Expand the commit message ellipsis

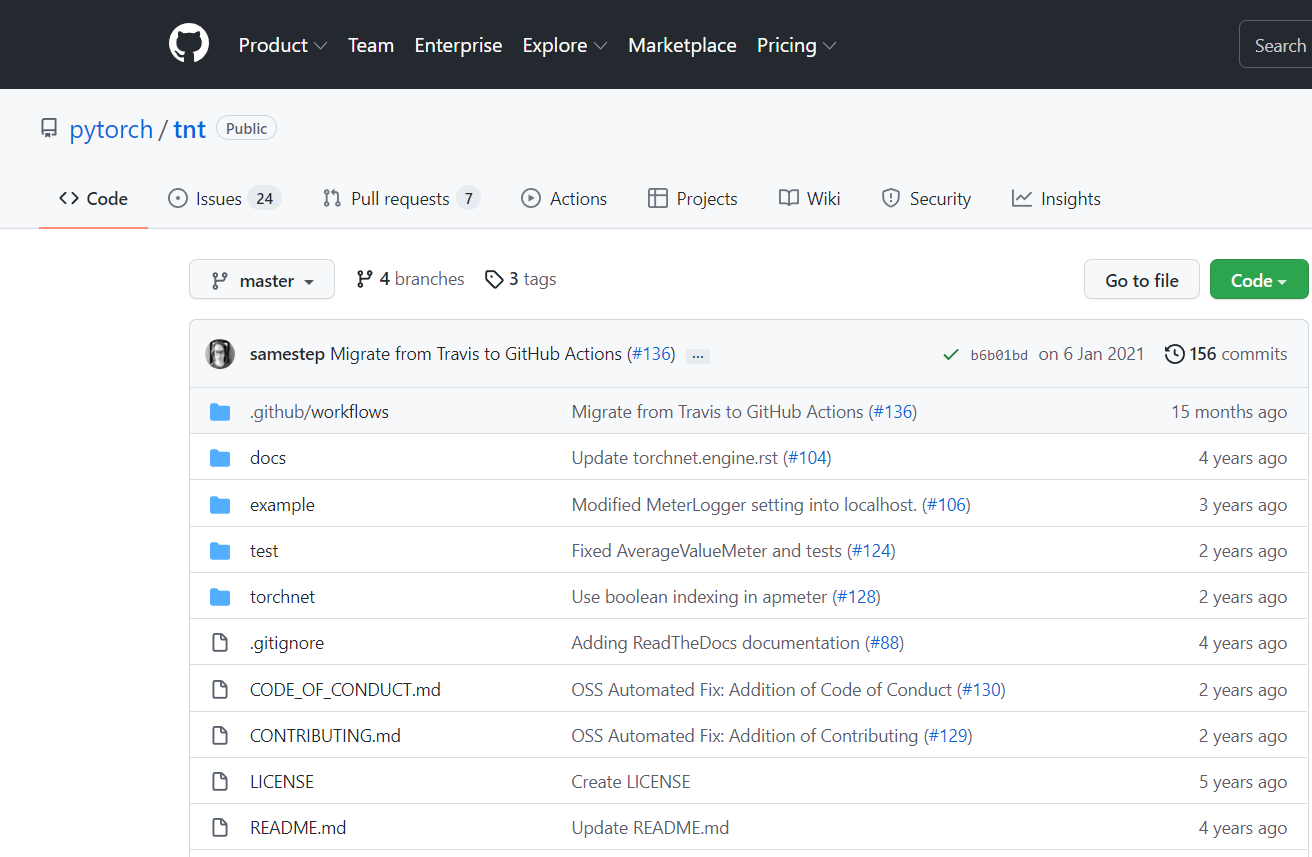click(x=698, y=355)
